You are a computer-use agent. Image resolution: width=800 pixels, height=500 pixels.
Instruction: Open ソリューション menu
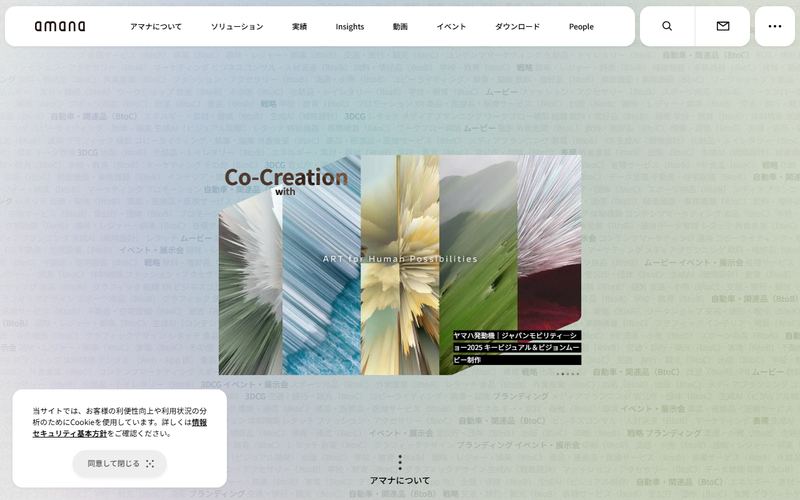[237, 27]
